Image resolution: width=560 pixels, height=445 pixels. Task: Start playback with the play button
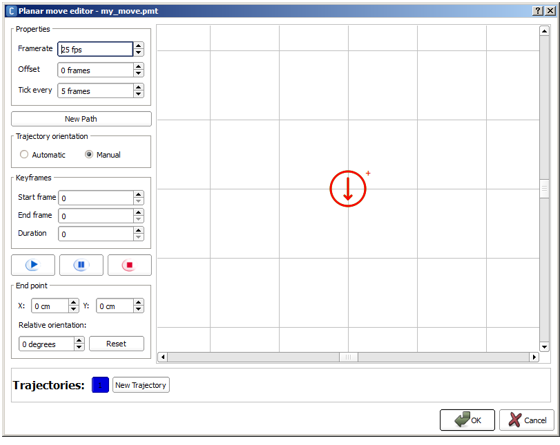click(33, 265)
